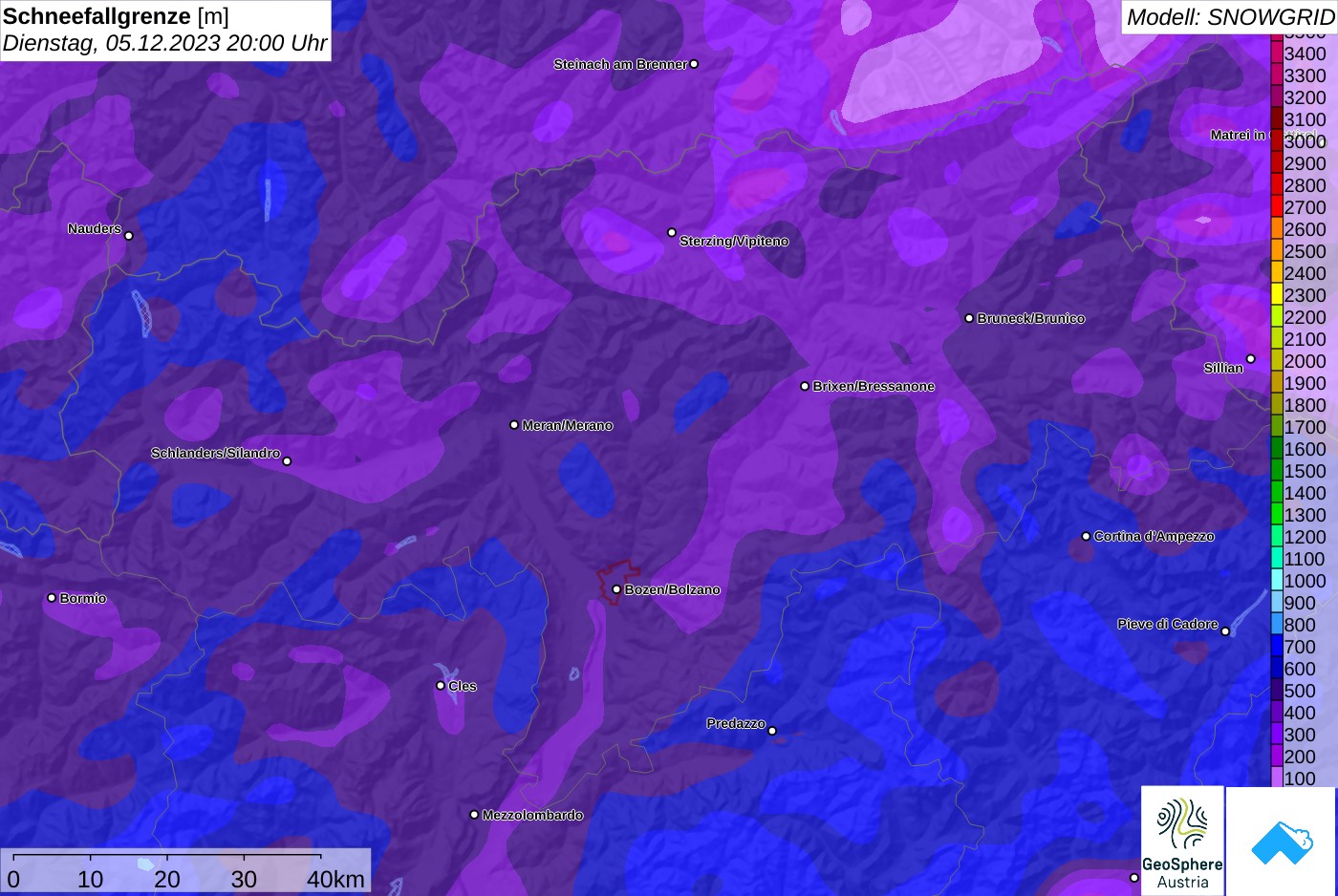1338x896 pixels.
Task: Select the 800 m blue legend swatch
Action: coord(1276,625)
